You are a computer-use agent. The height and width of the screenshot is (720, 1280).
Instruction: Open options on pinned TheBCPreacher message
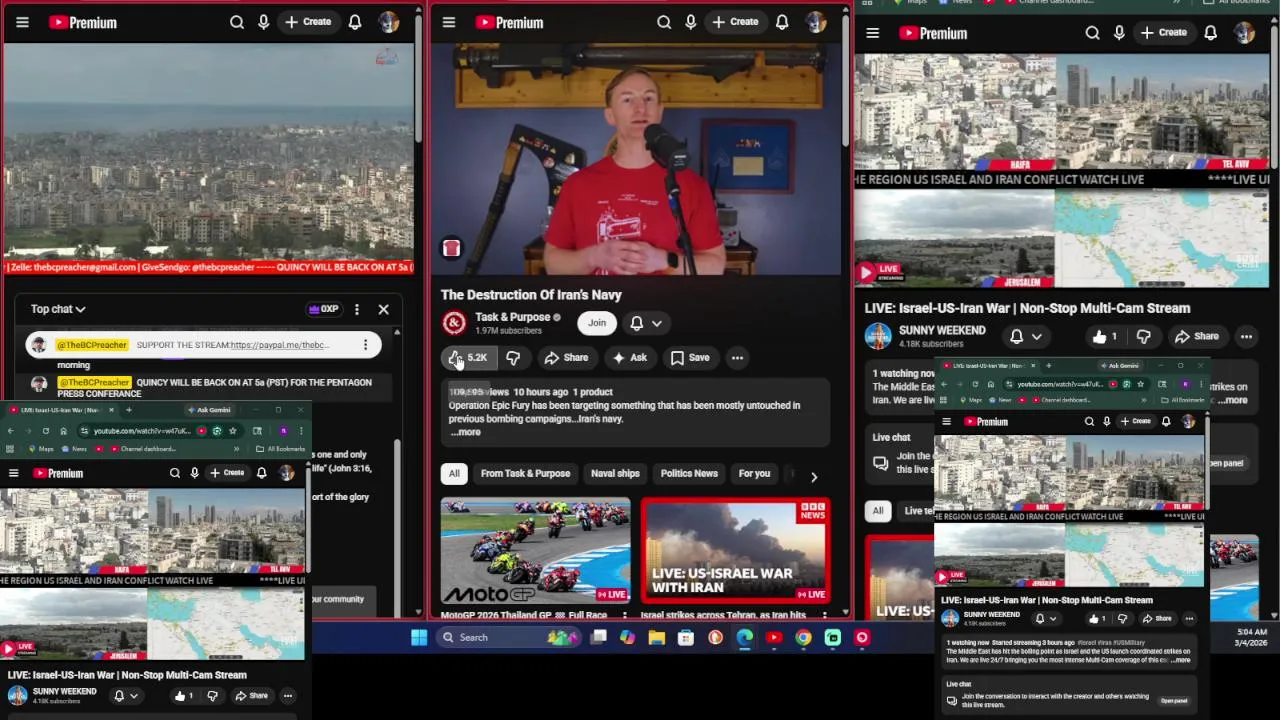pyautogui.click(x=365, y=345)
